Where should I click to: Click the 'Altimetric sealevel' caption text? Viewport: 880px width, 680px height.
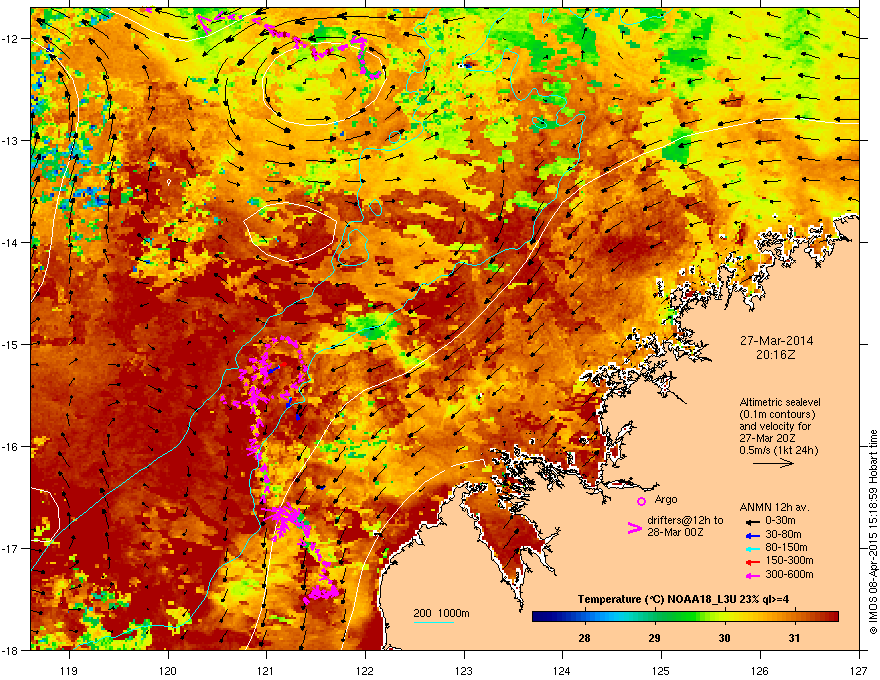(x=780, y=402)
